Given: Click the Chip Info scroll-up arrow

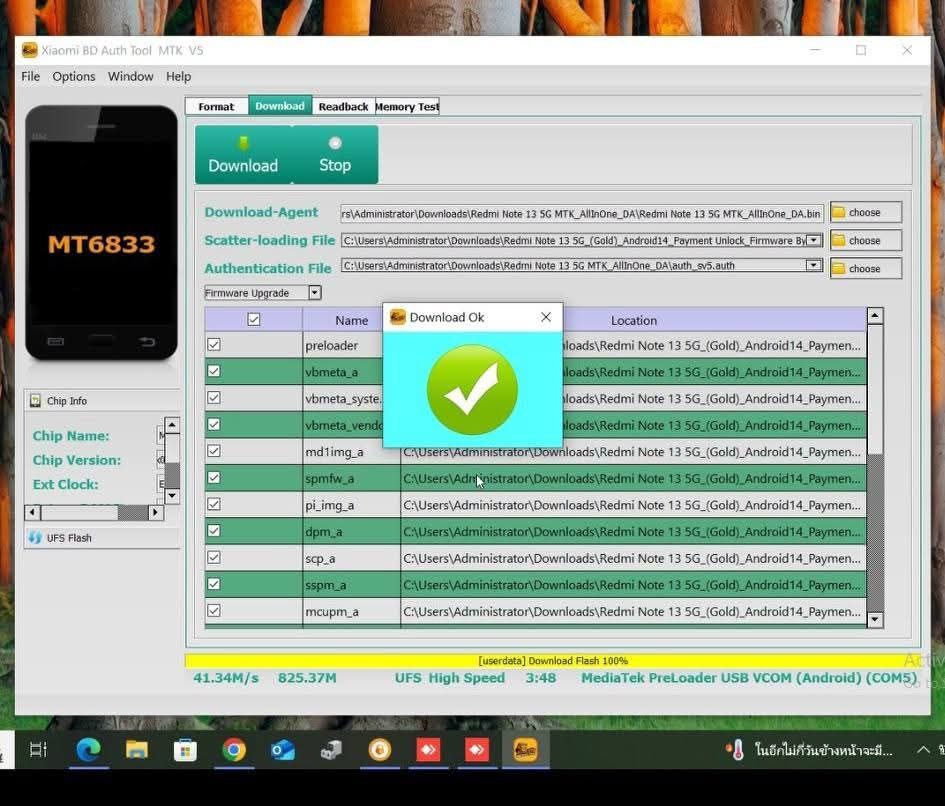Looking at the screenshot, I should (x=172, y=426).
